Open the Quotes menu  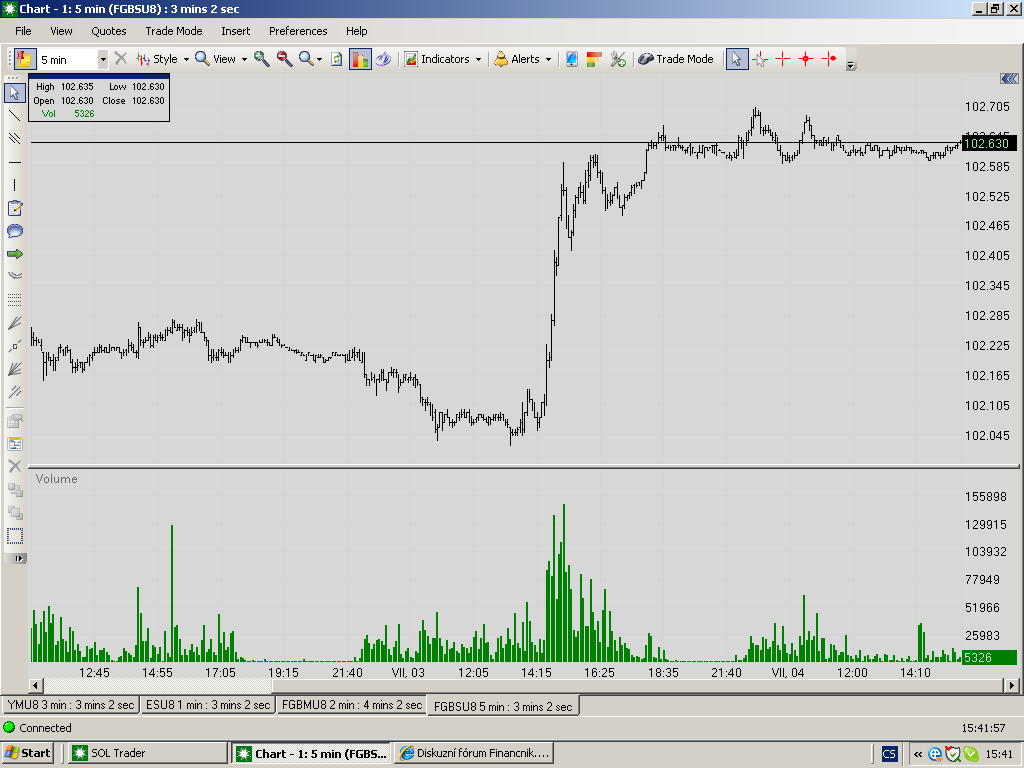[108, 31]
